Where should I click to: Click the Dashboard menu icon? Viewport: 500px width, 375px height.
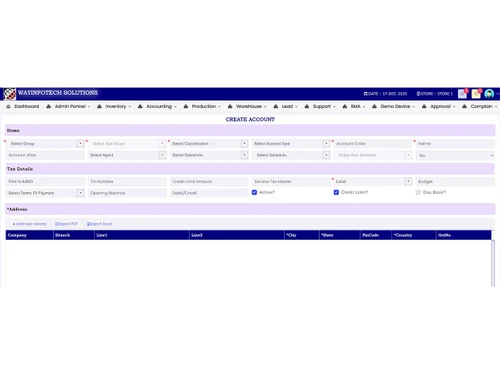(x=9, y=106)
